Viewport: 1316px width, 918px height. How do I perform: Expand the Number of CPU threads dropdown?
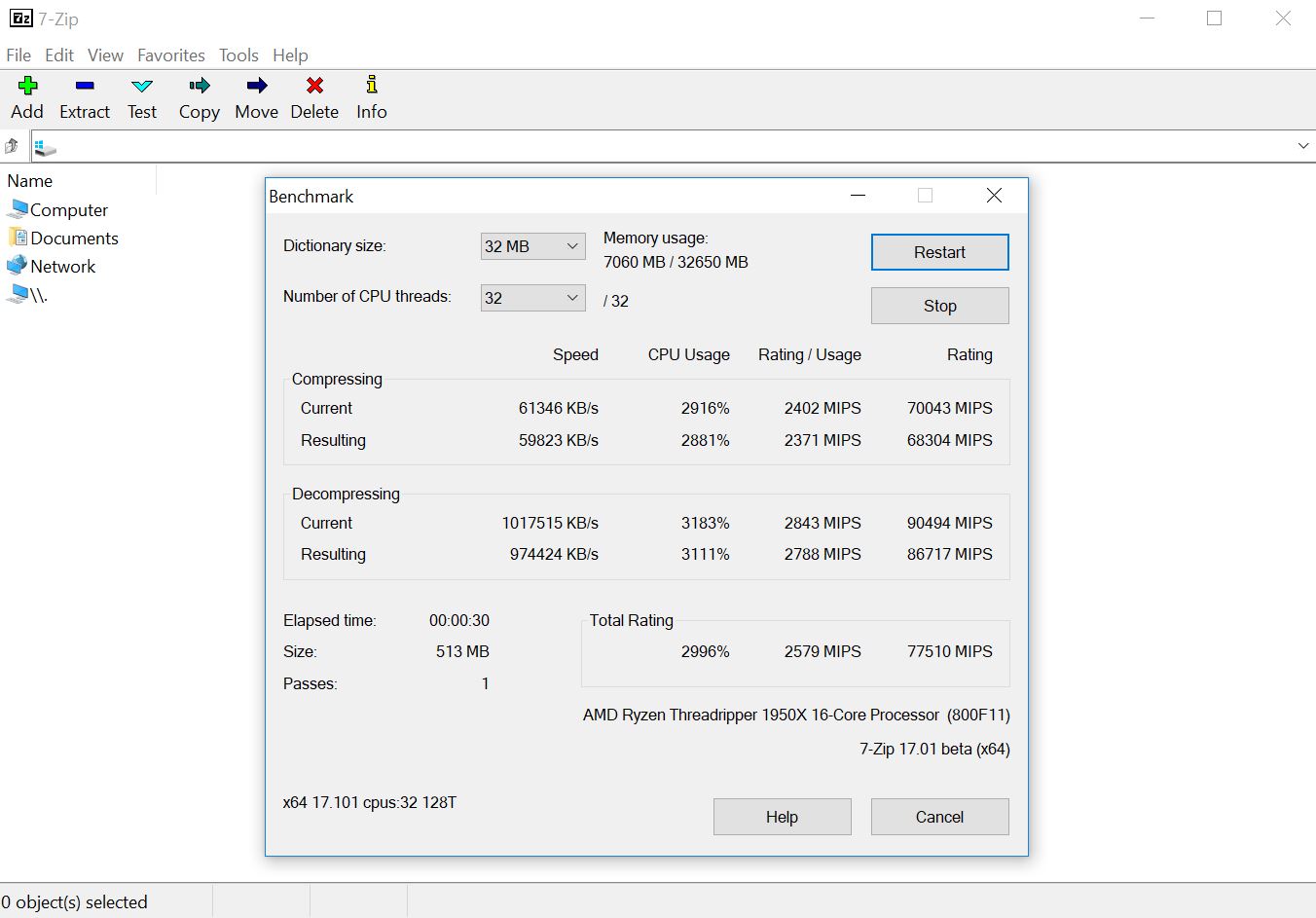[532, 298]
